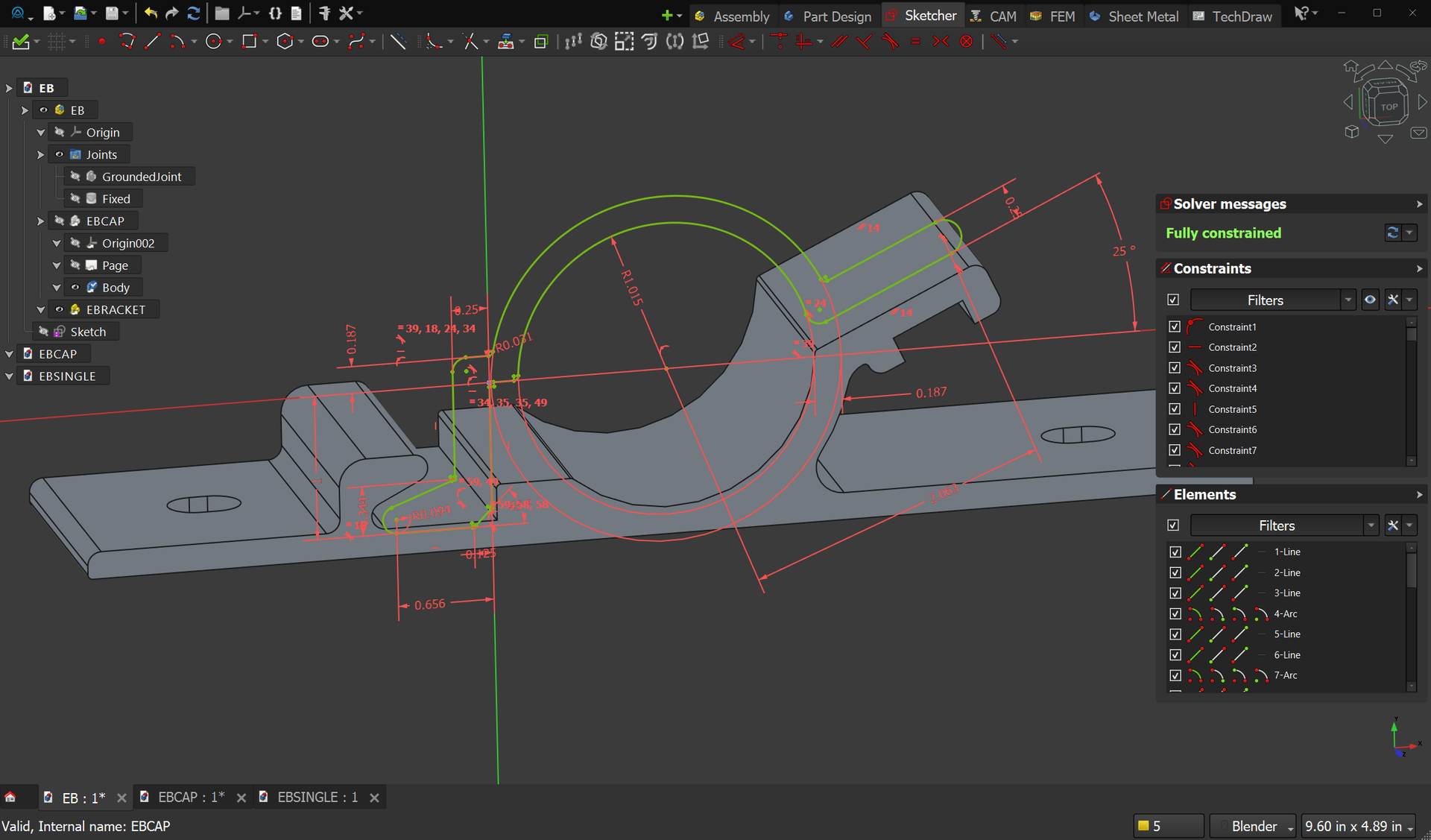The image size is (1431, 840).
Task: Select the create polyline tool
Action: coord(127,42)
